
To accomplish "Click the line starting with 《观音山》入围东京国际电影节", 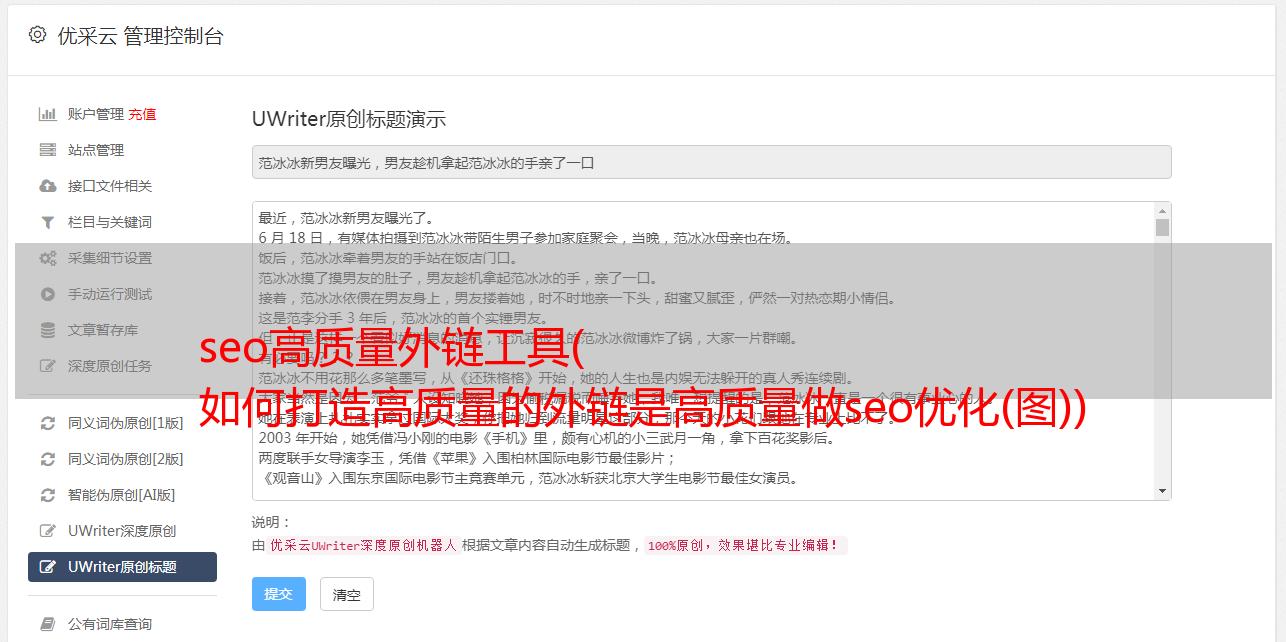I will [528, 478].
